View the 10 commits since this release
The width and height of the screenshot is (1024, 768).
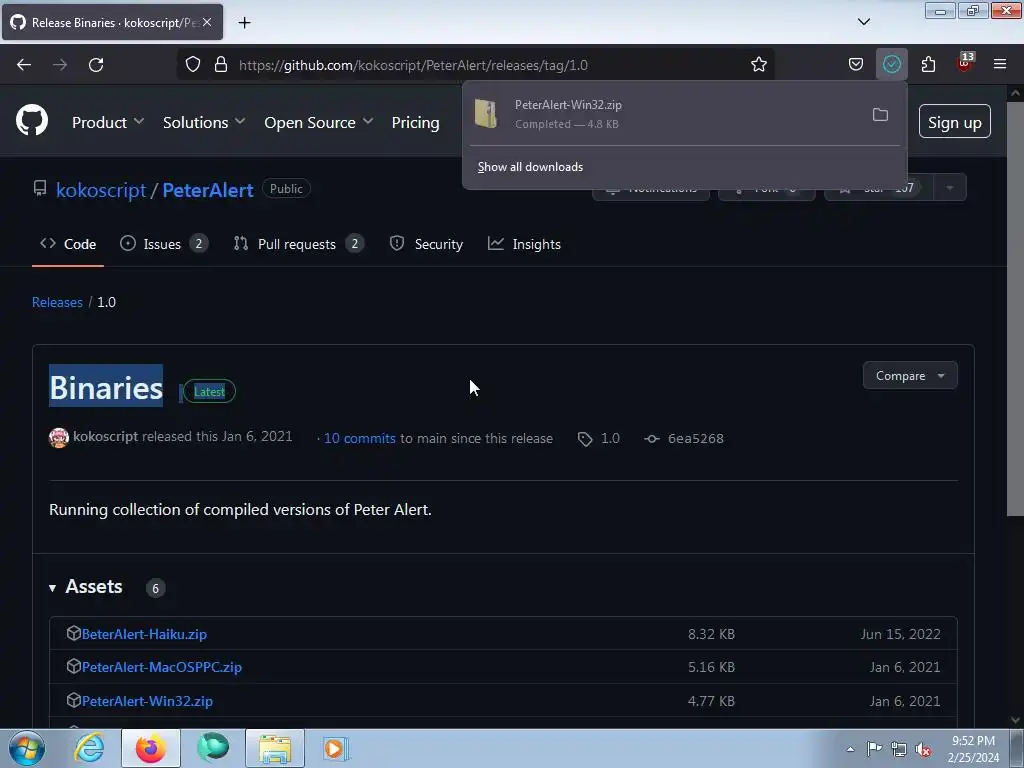tap(360, 439)
